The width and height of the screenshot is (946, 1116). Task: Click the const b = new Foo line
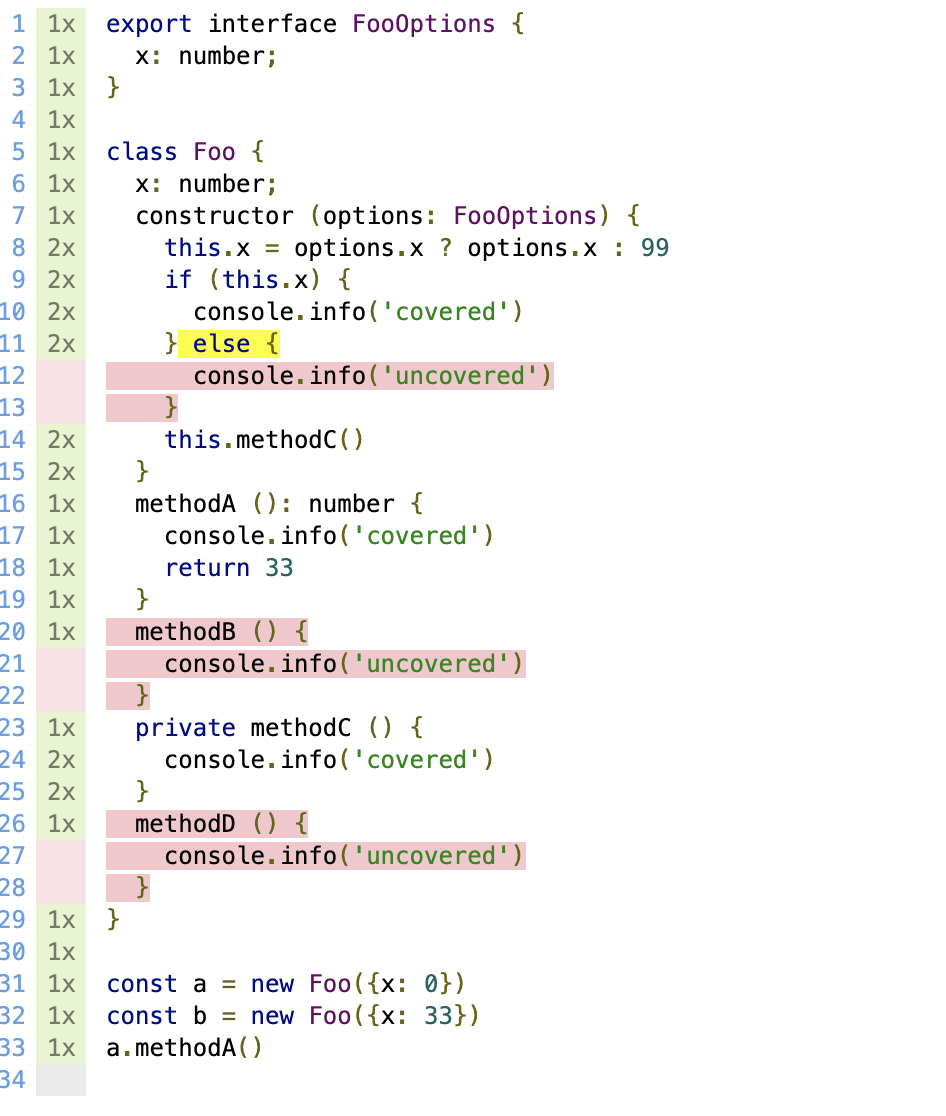tap(293, 1016)
